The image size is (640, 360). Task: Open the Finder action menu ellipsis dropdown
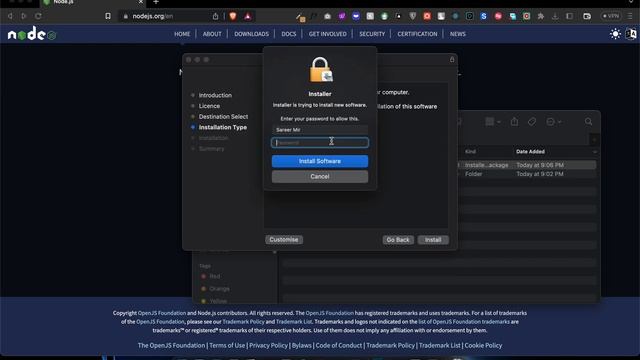click(553, 122)
